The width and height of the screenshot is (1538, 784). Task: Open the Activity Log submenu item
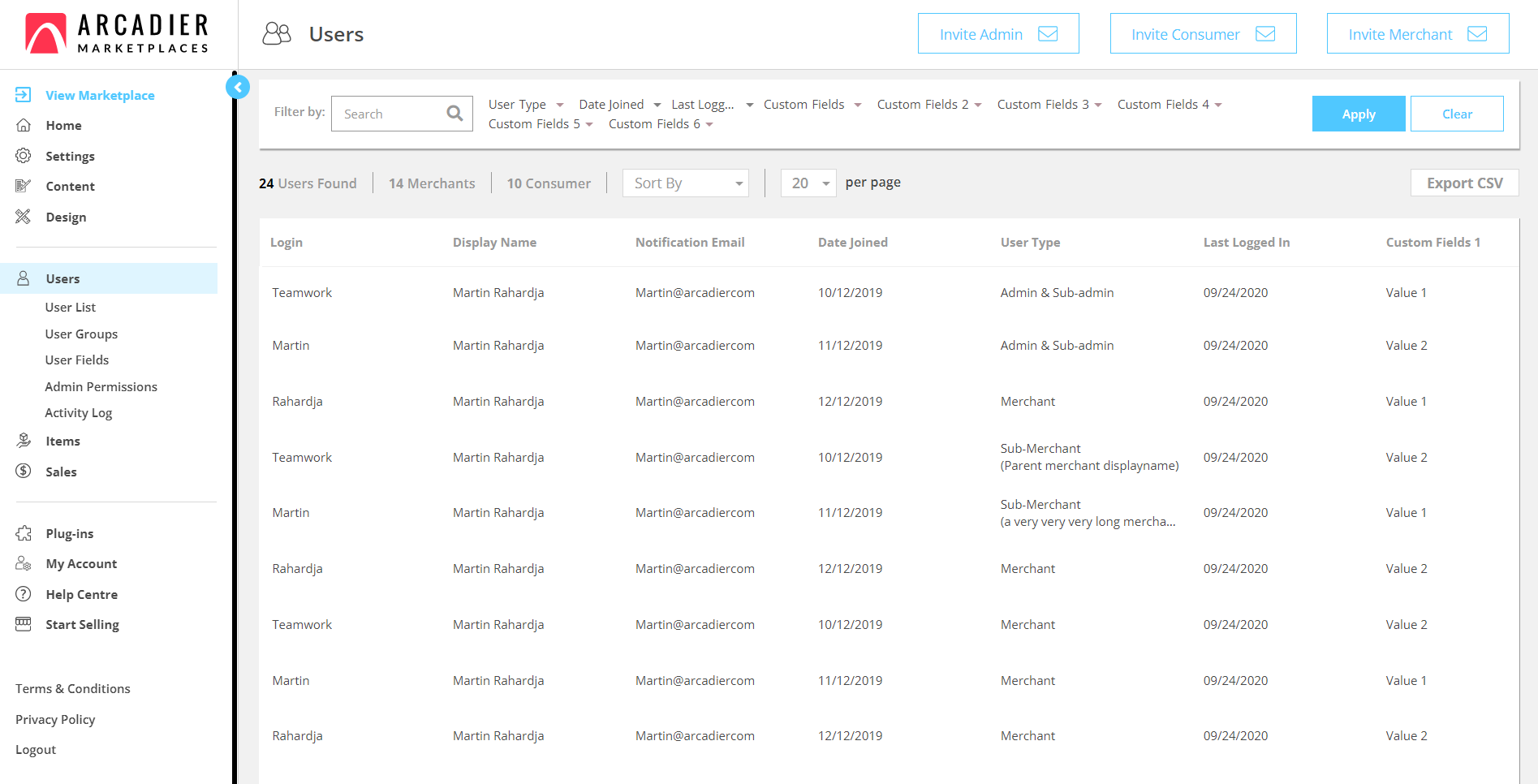point(79,413)
